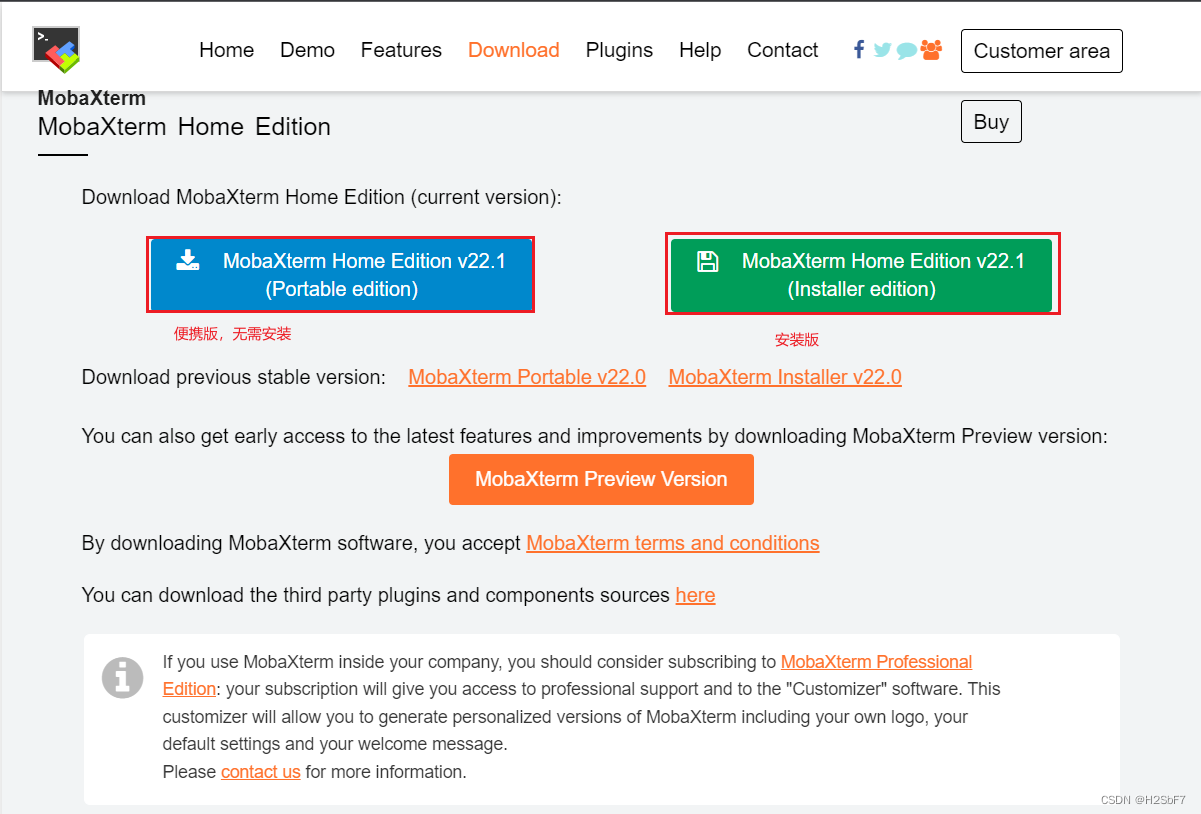Download MobaXterm Home Edition v22.1 Portable edition
This screenshot has height=814, width=1201.
[342, 275]
